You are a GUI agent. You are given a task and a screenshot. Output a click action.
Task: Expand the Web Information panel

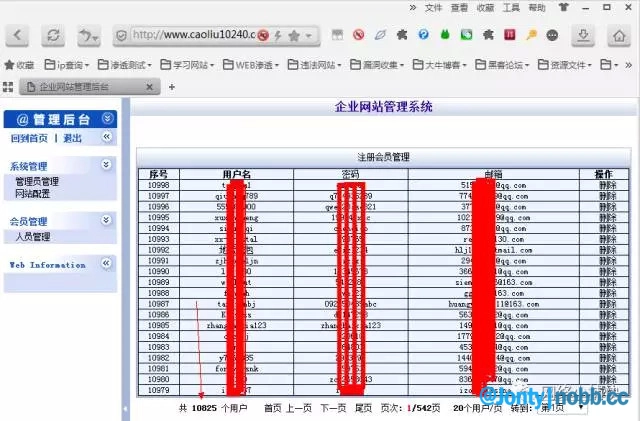coord(107,264)
